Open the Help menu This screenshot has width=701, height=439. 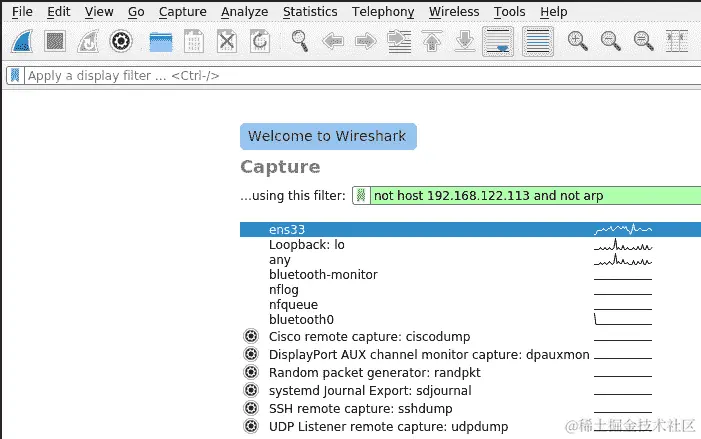553,12
